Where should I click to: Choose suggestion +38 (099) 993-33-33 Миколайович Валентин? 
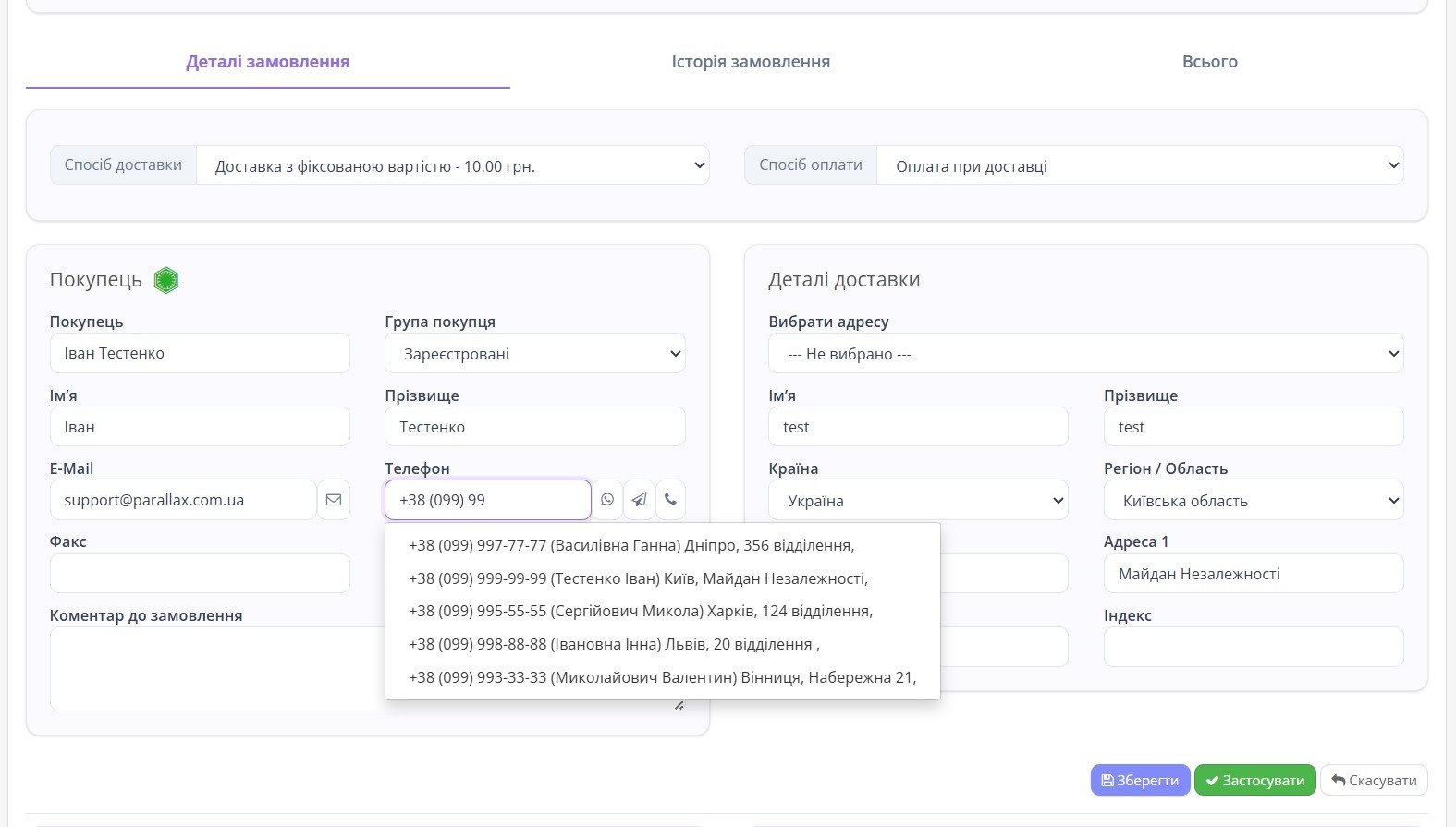click(x=663, y=677)
